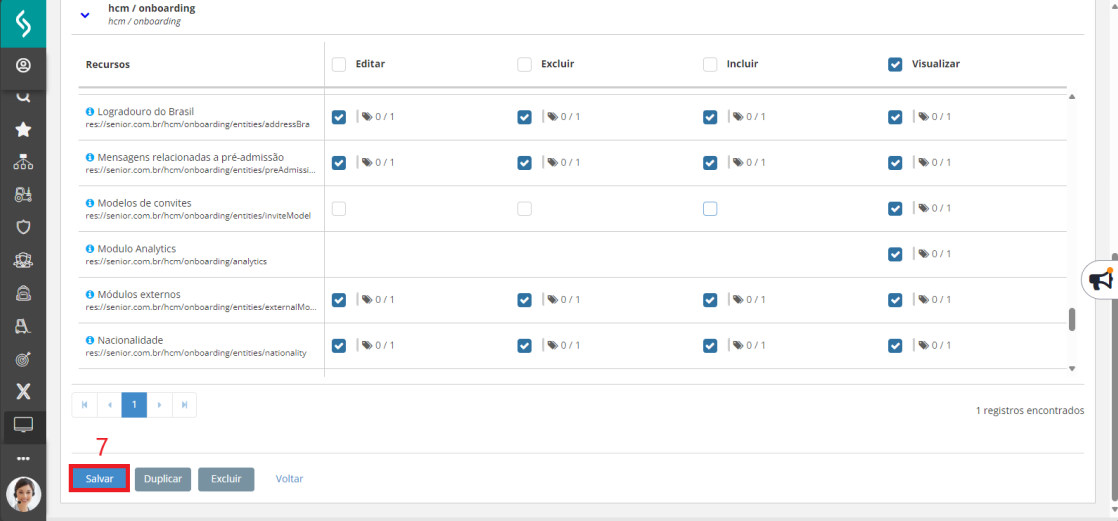Open the user profile icon in sidebar
This screenshot has width=1118, height=521.
(x=23, y=66)
